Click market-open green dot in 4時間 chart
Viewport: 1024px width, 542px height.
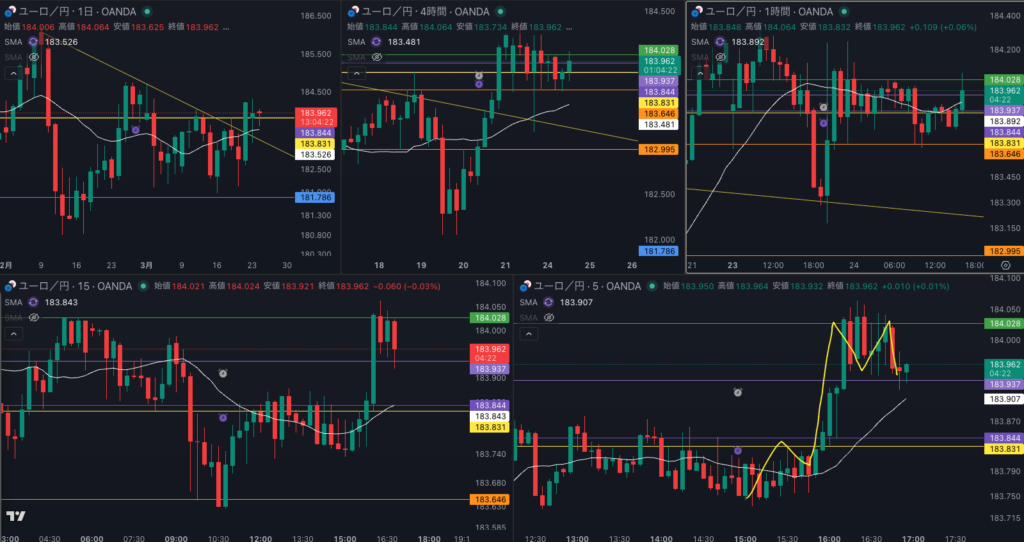coord(500,12)
